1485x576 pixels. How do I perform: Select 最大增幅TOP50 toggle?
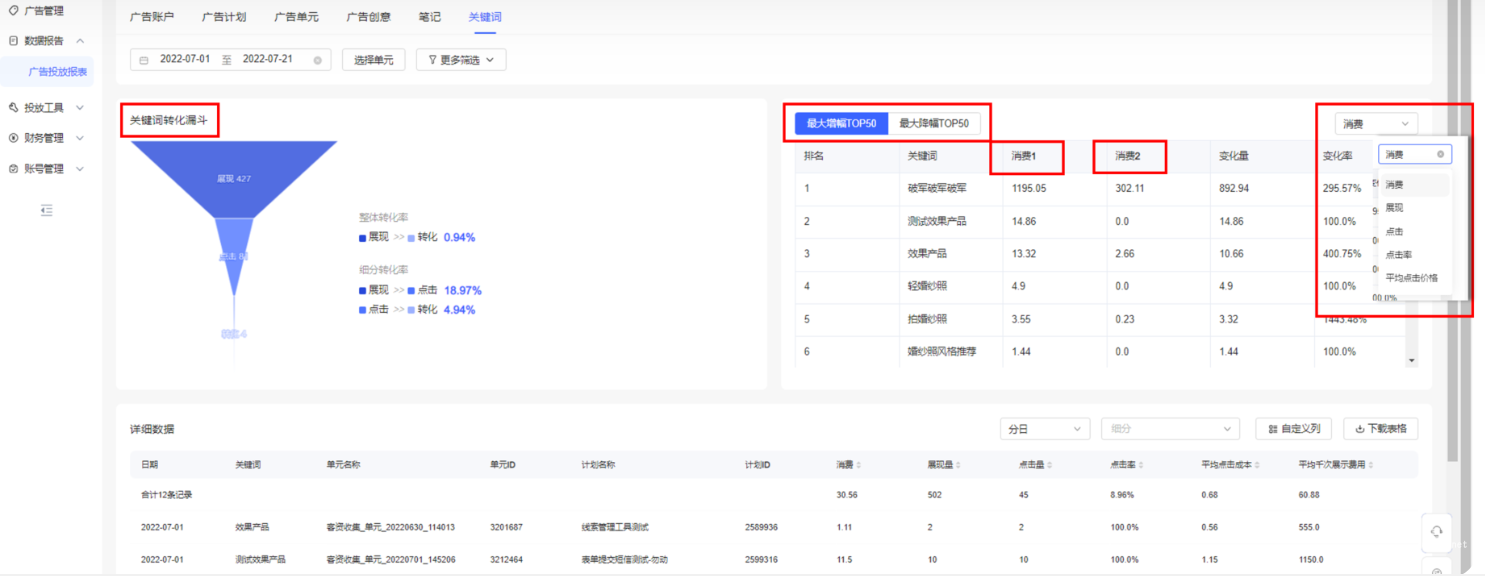click(841, 124)
